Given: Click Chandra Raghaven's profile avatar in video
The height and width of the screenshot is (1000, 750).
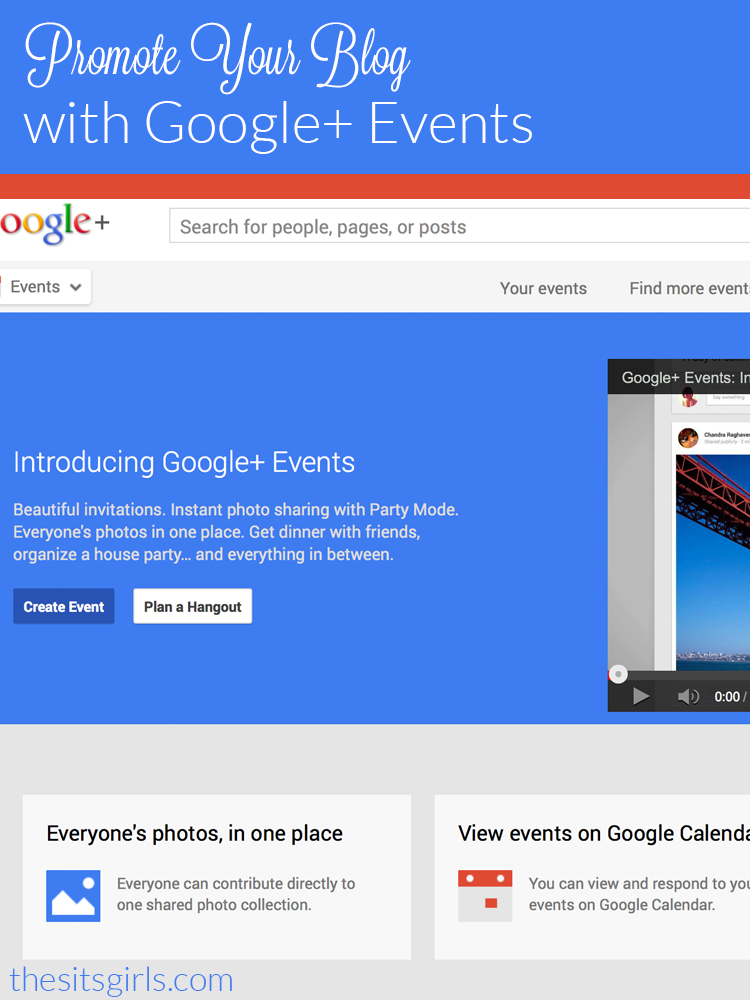Looking at the screenshot, I should (x=688, y=438).
